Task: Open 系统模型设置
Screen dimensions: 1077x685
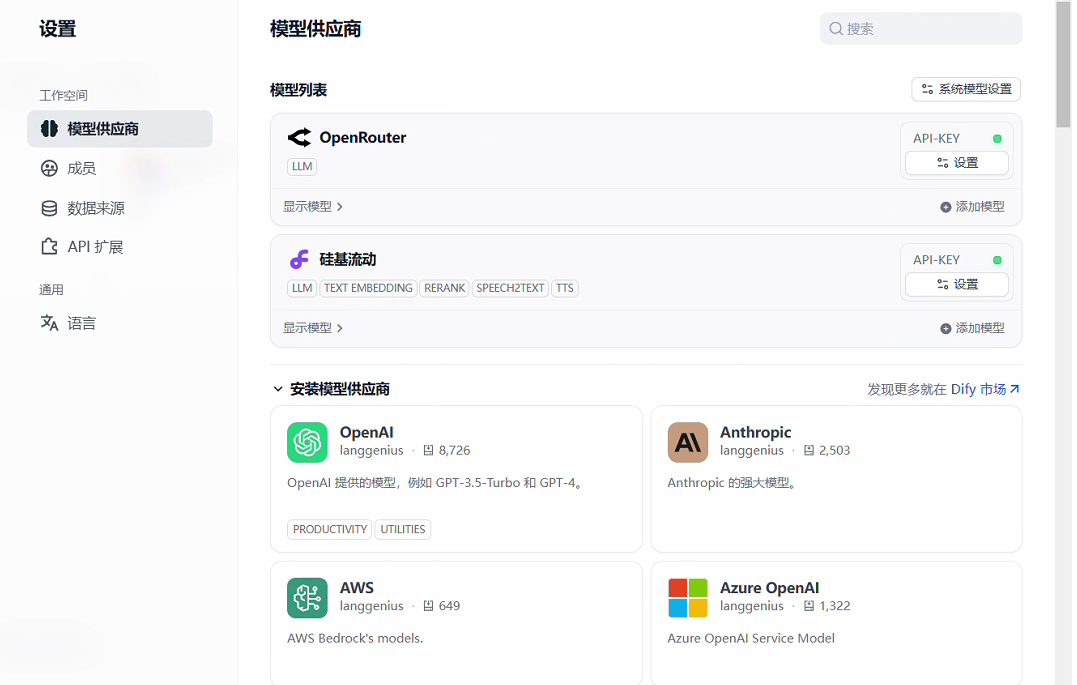Action: (966, 89)
